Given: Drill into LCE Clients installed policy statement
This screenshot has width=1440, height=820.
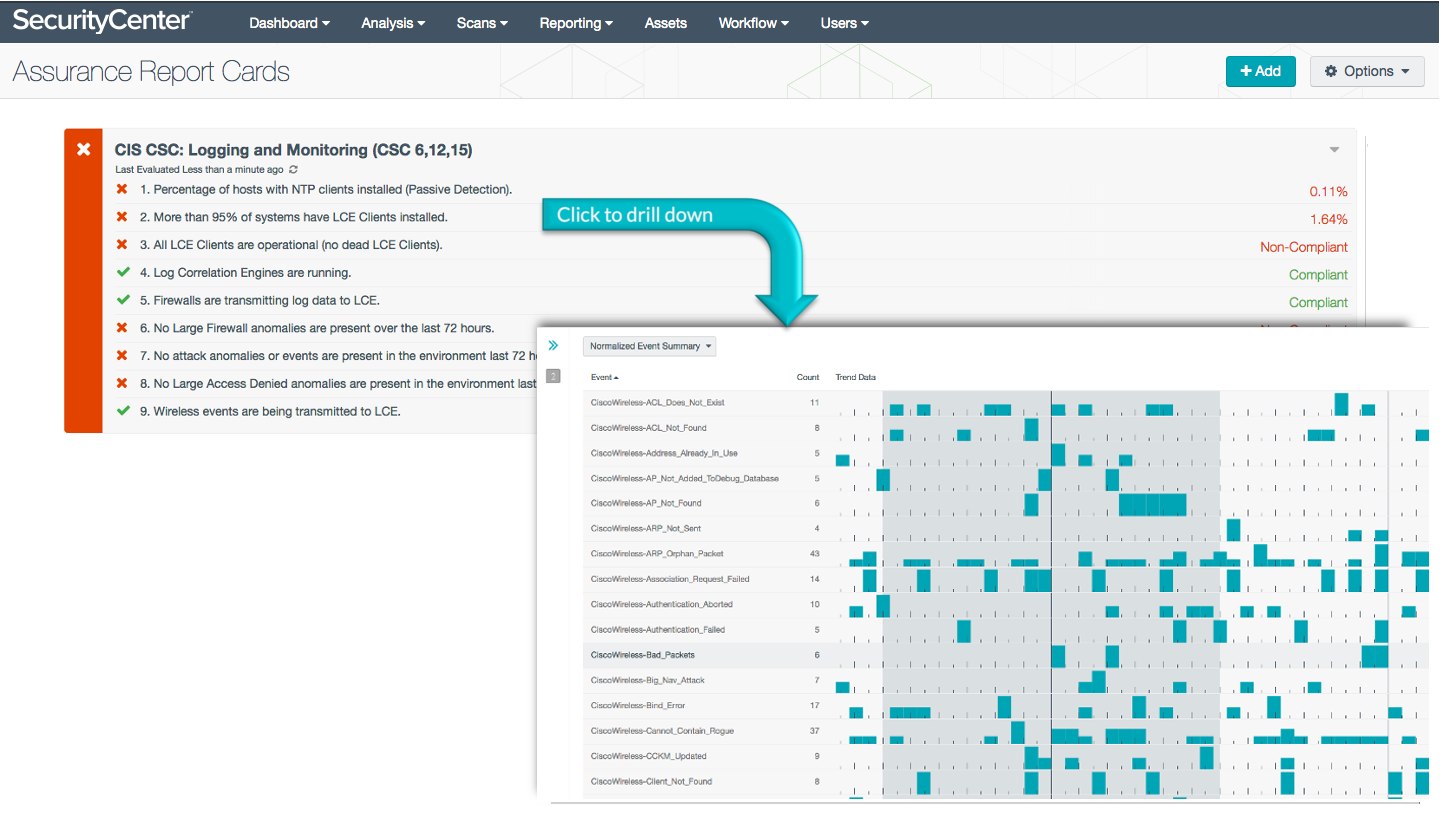Looking at the screenshot, I should click(294, 217).
